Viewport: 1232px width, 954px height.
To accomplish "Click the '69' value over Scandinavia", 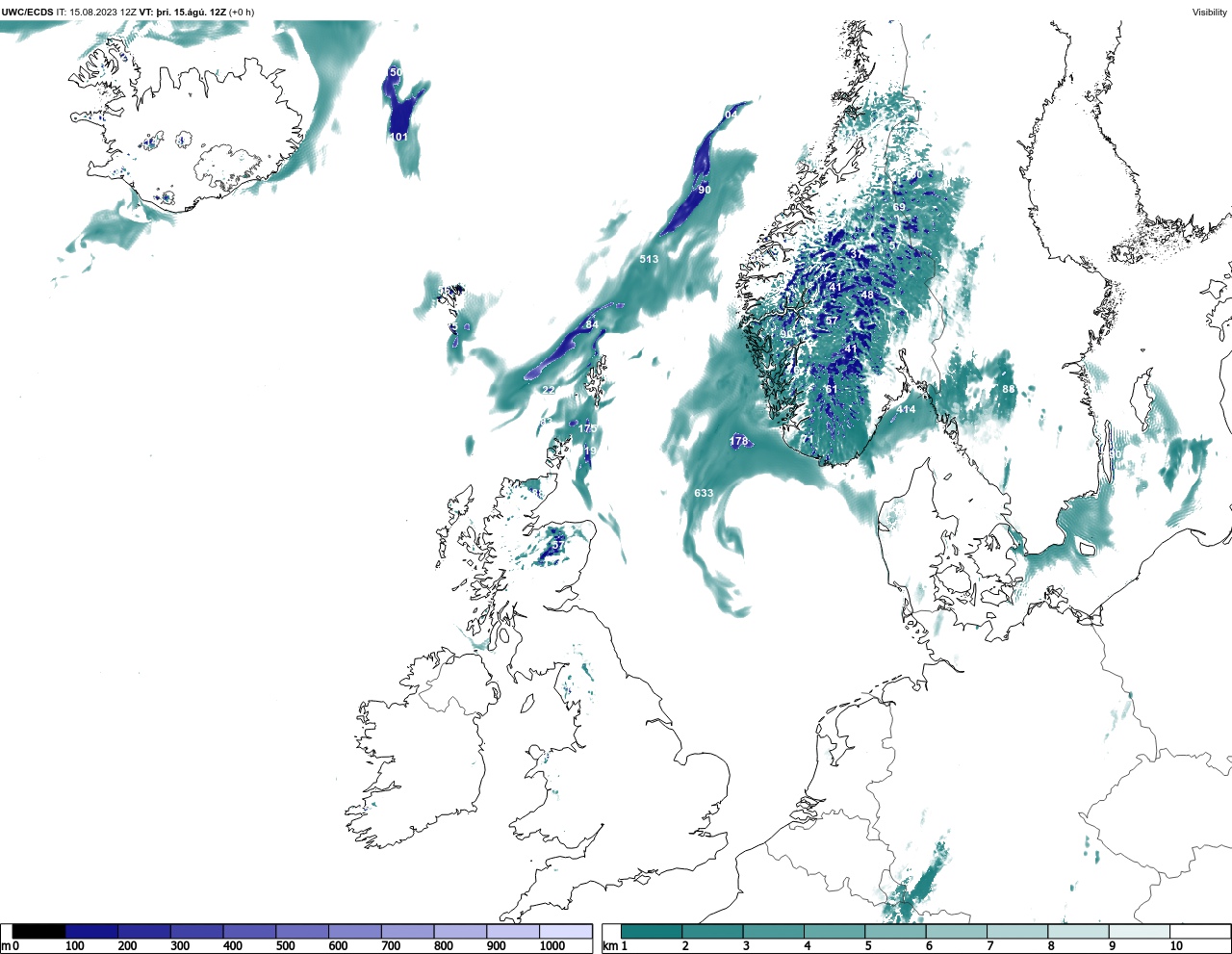I will click(899, 208).
